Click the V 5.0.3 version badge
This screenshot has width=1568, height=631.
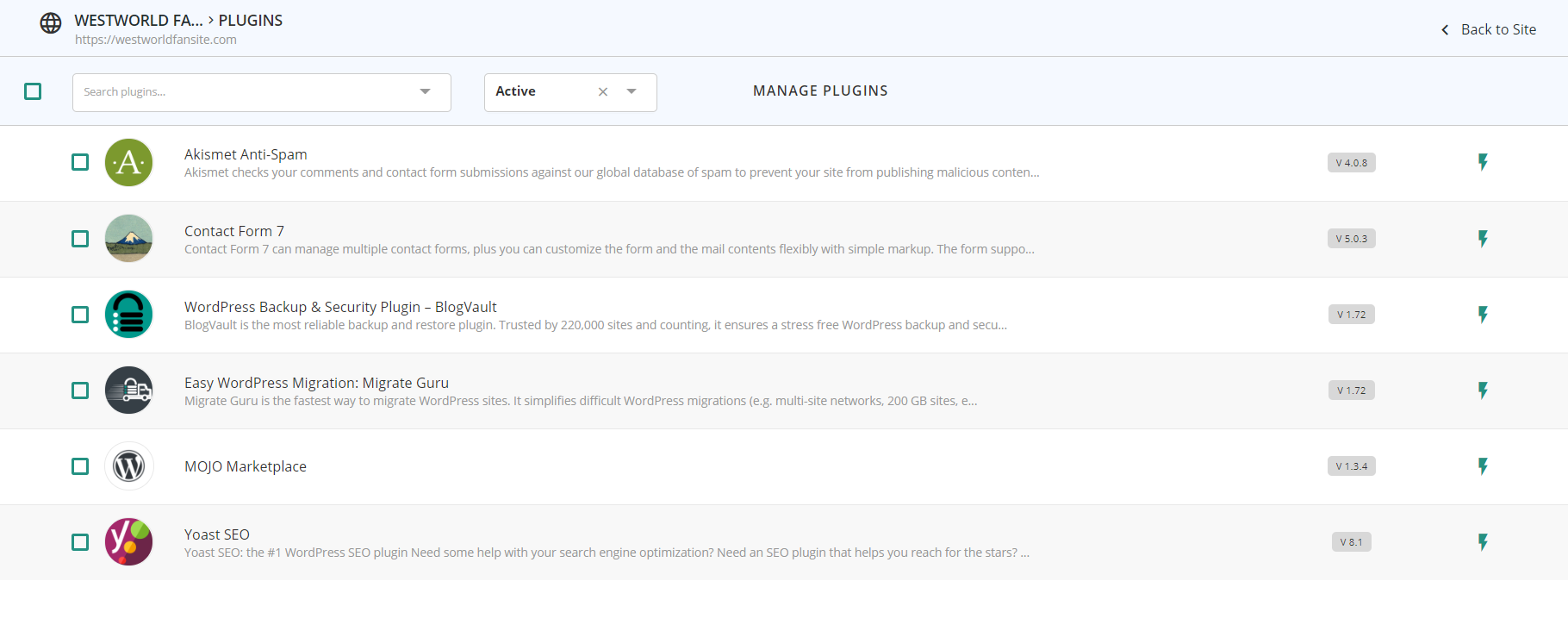point(1352,239)
